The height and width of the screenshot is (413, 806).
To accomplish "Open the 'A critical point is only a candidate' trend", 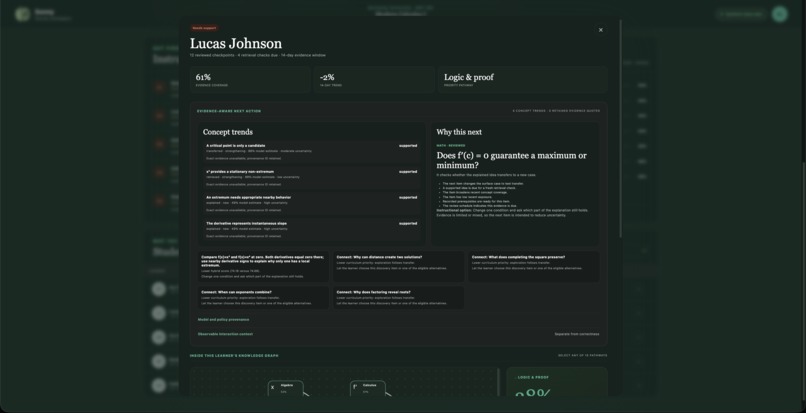I will click(x=312, y=152).
